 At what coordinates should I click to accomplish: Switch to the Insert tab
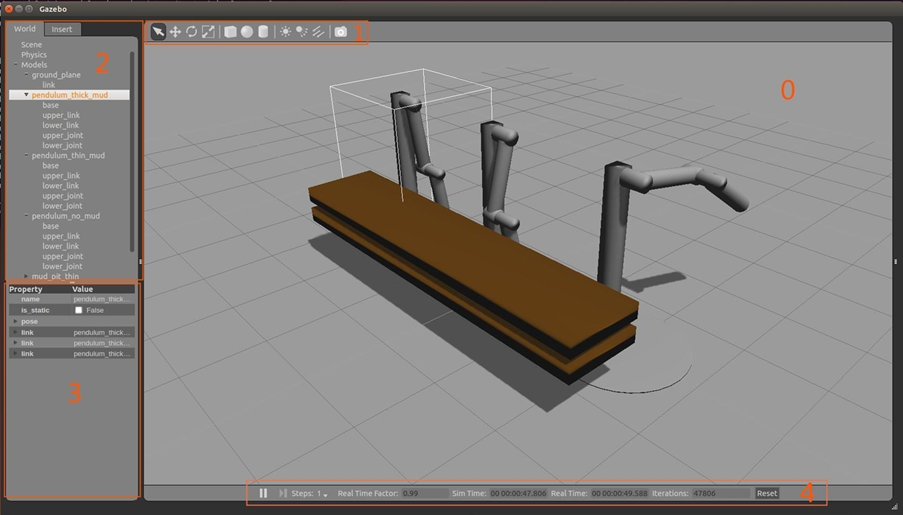62,29
